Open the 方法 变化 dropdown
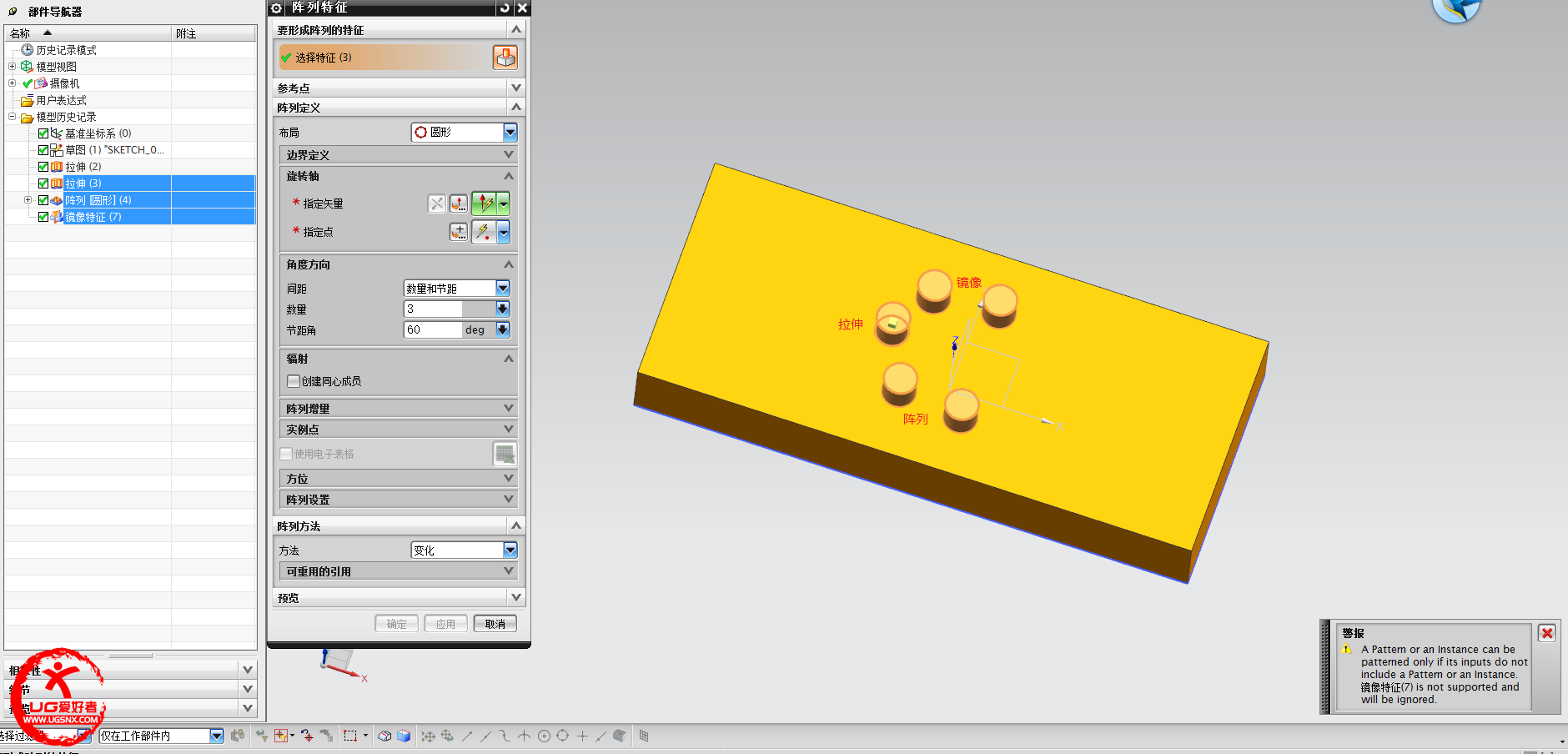The height and width of the screenshot is (754, 1568). 510,550
